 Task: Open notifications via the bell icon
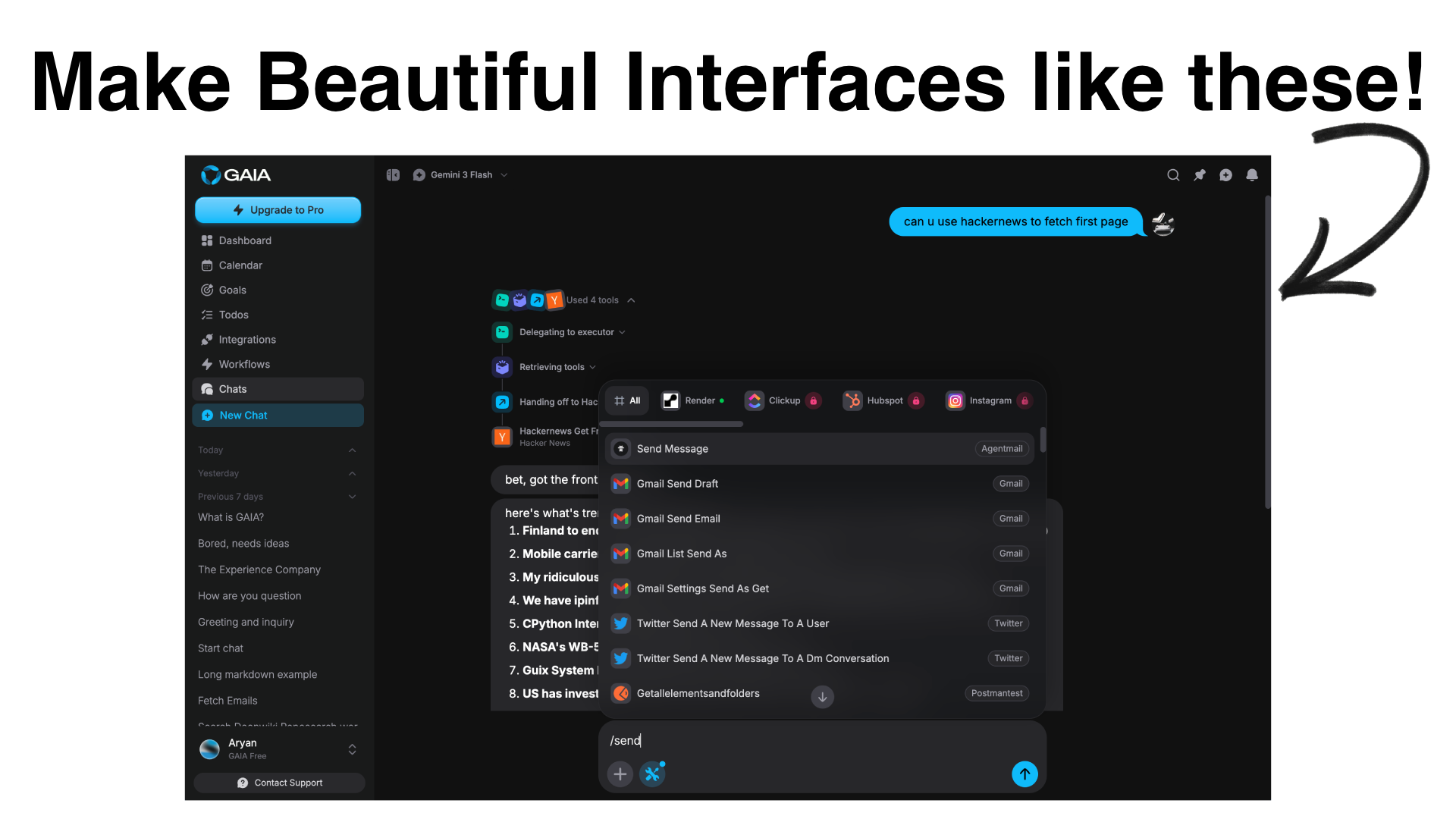[1252, 174]
